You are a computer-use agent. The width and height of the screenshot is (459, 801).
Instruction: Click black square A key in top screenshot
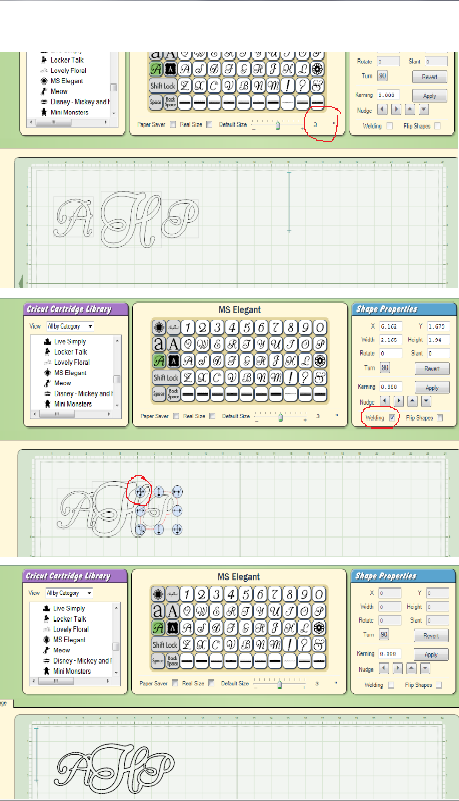pos(171,69)
